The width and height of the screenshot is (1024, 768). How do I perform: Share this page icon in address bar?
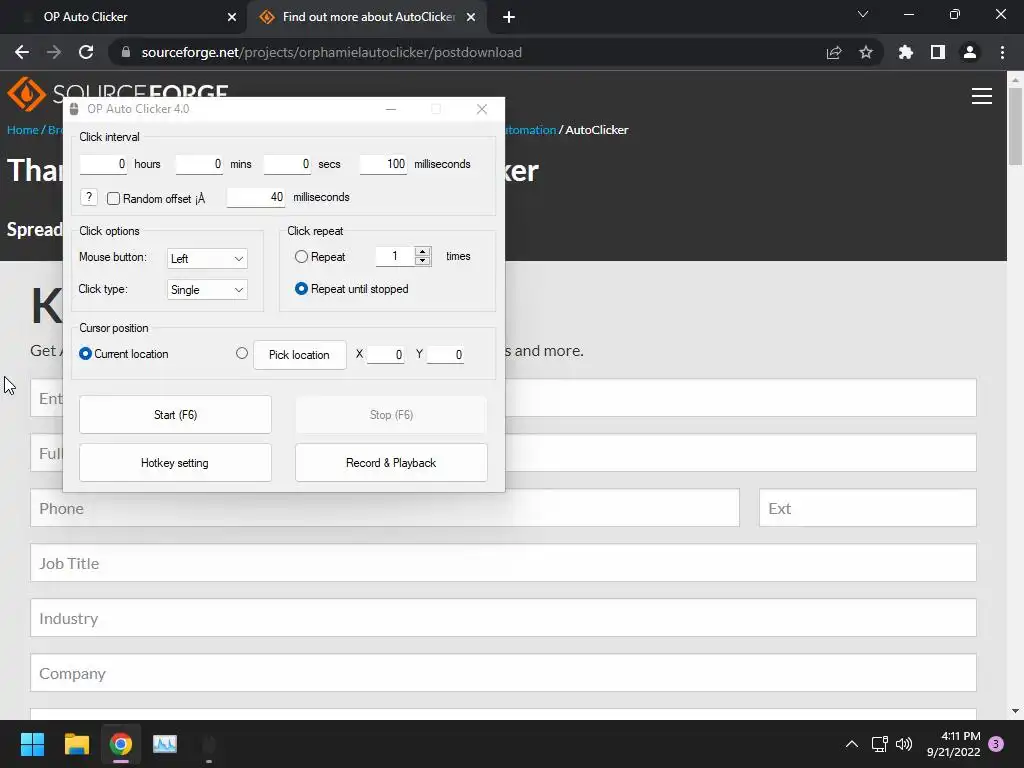click(834, 52)
